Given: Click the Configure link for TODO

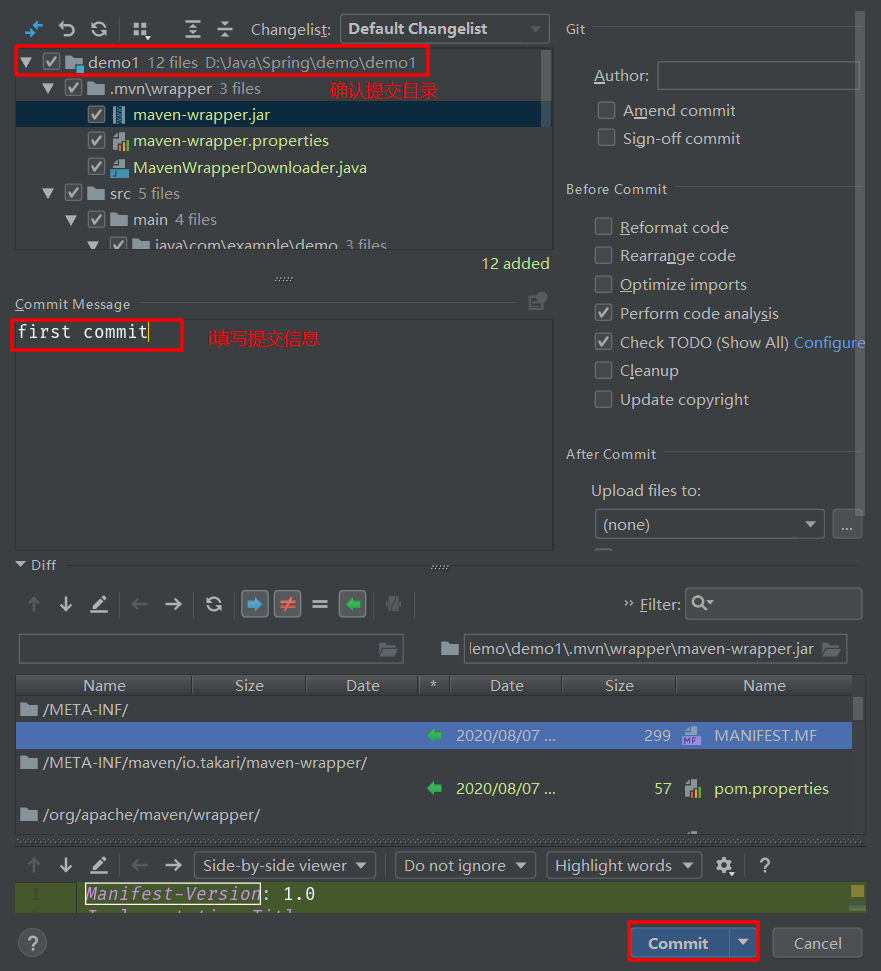Looking at the screenshot, I should click(x=829, y=342).
